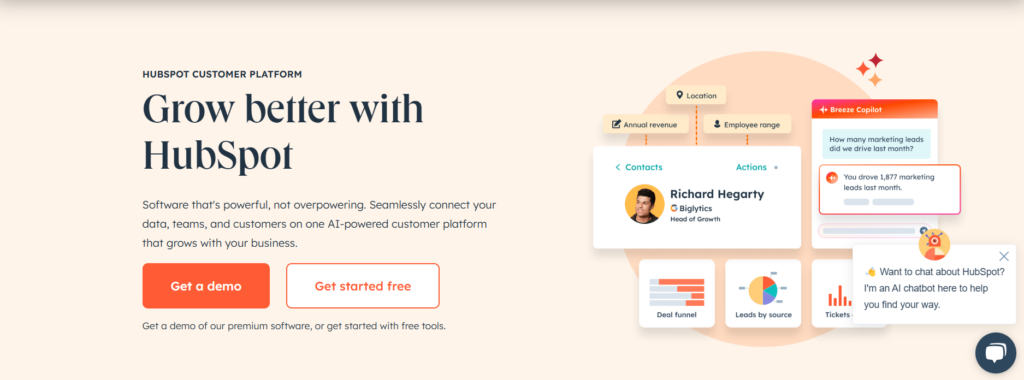Click the Copilot reply icon on lead answer

(x=831, y=178)
